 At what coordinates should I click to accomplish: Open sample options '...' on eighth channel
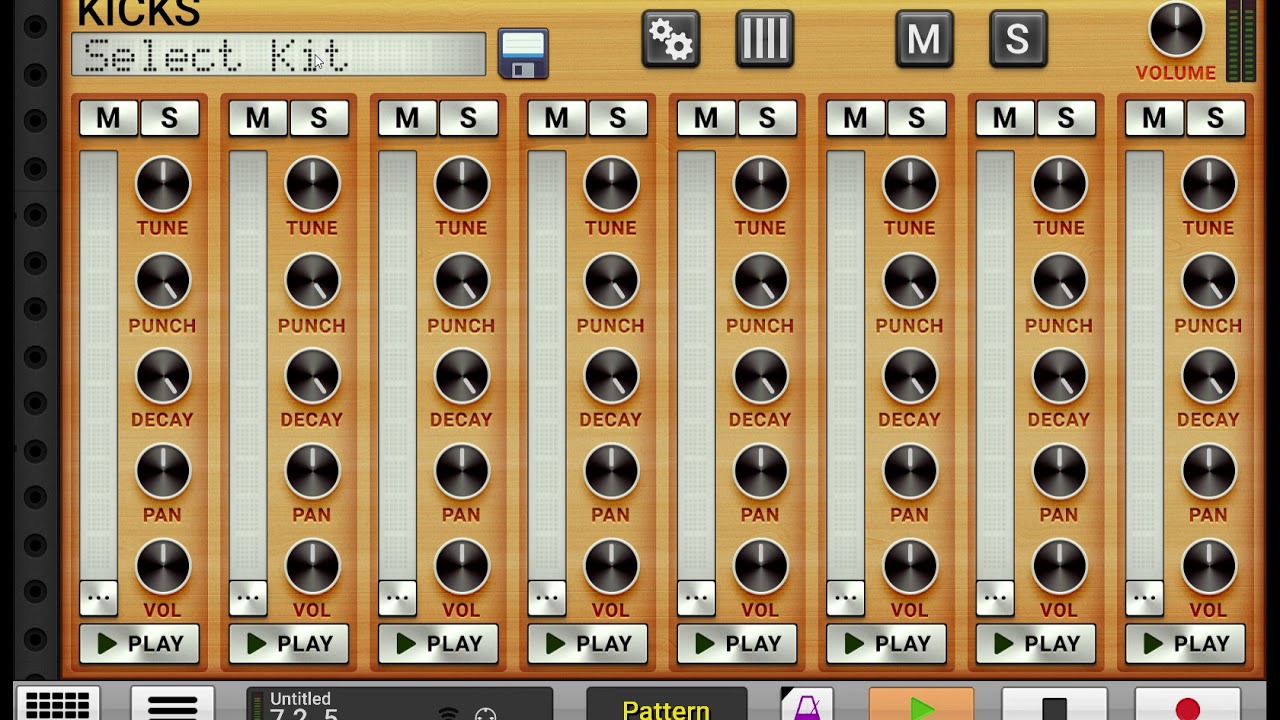point(1144,597)
